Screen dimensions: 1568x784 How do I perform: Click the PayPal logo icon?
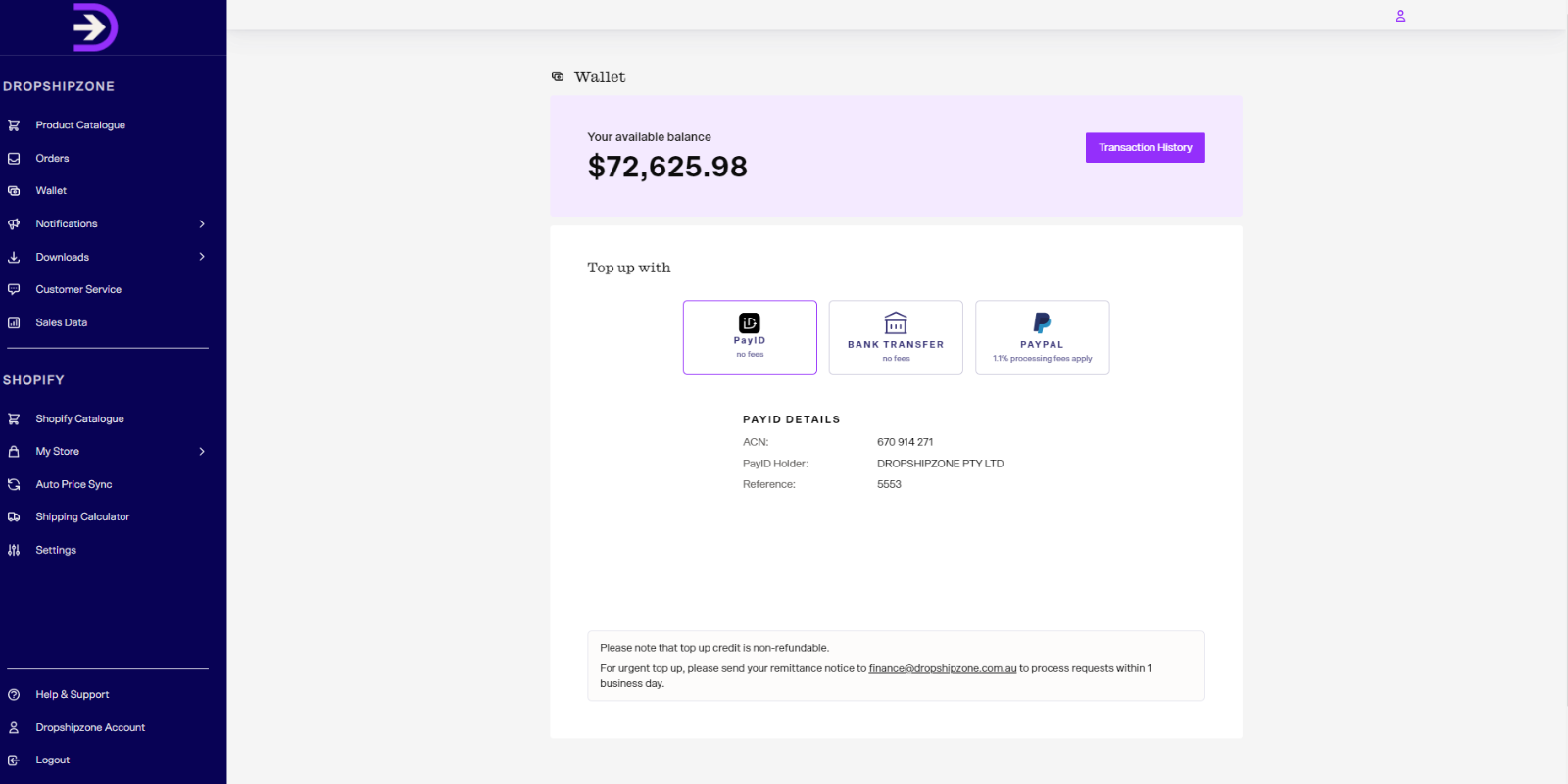[x=1042, y=322]
